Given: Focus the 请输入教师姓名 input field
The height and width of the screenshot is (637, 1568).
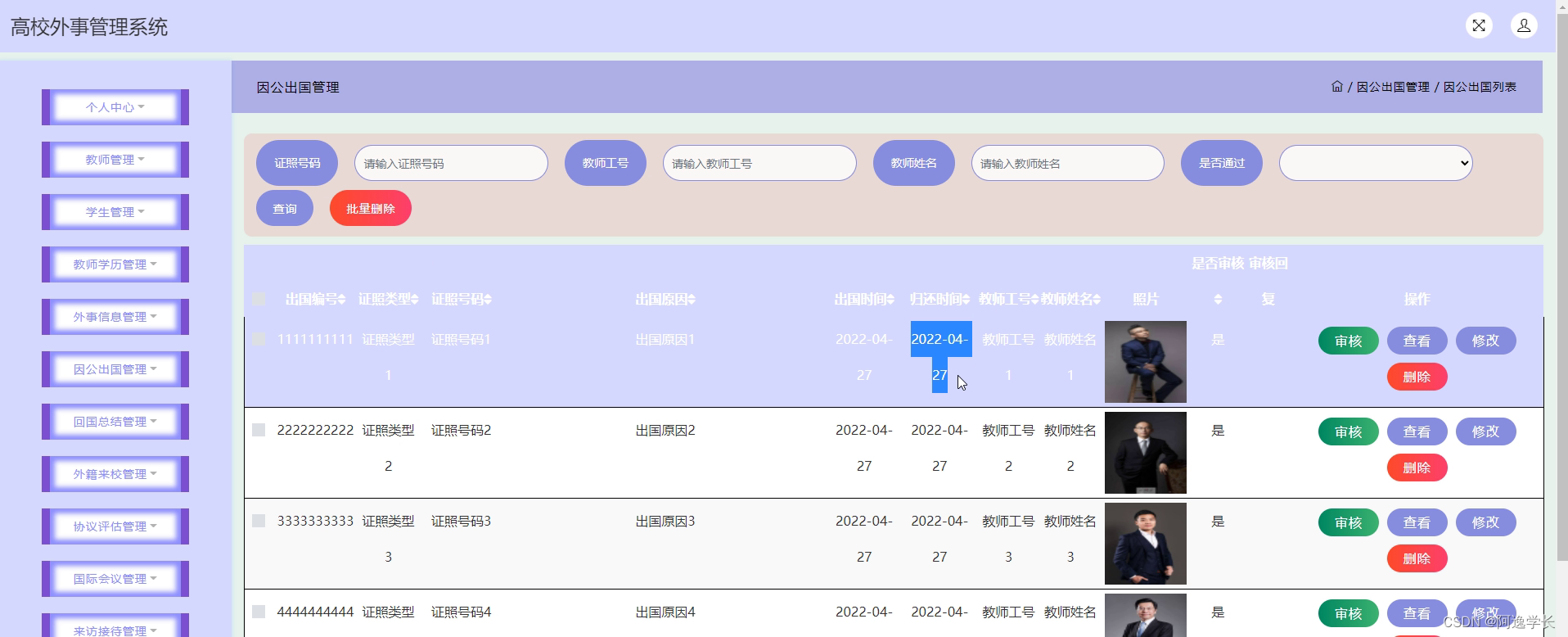Looking at the screenshot, I should pyautogui.click(x=1068, y=163).
